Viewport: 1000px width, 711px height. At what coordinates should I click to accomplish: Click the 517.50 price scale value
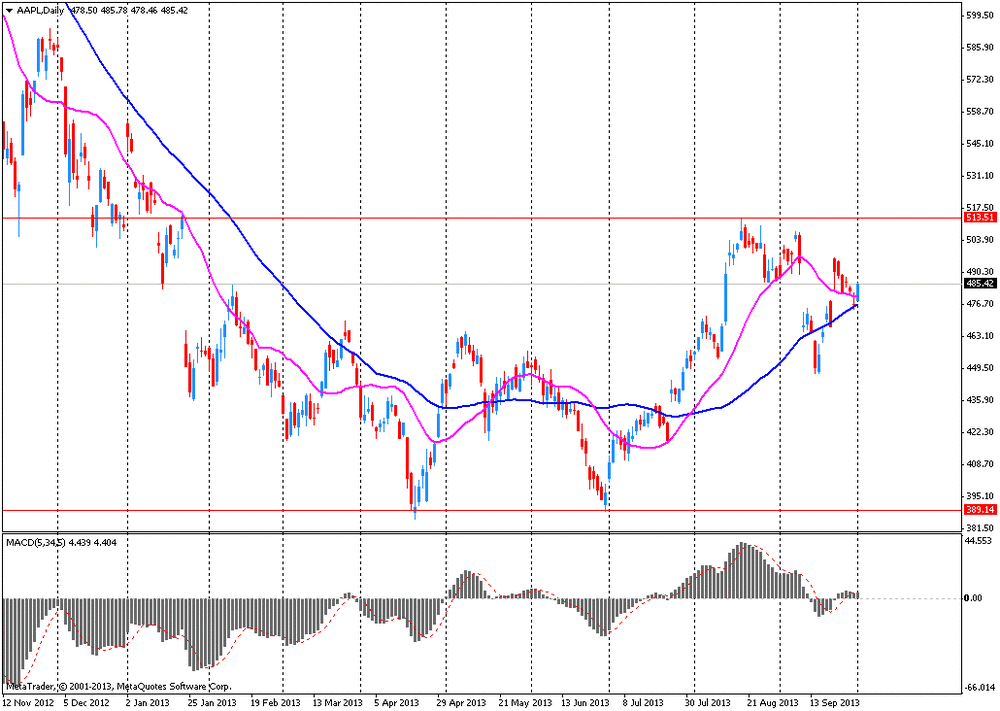pos(981,208)
